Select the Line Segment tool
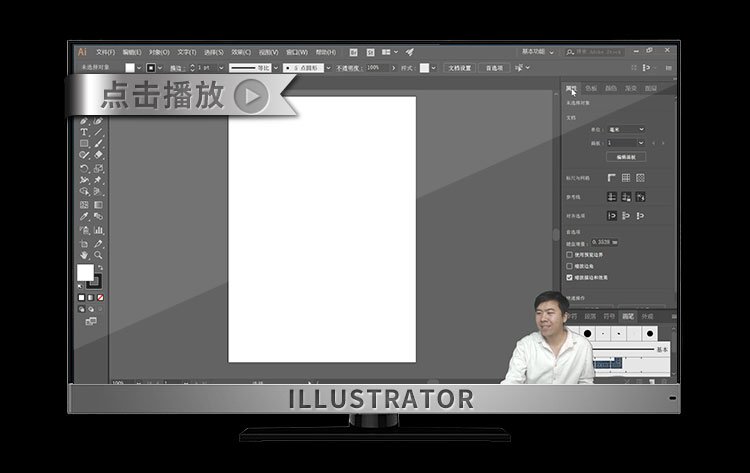This screenshot has width=750, height=473. pyautogui.click(x=99, y=132)
